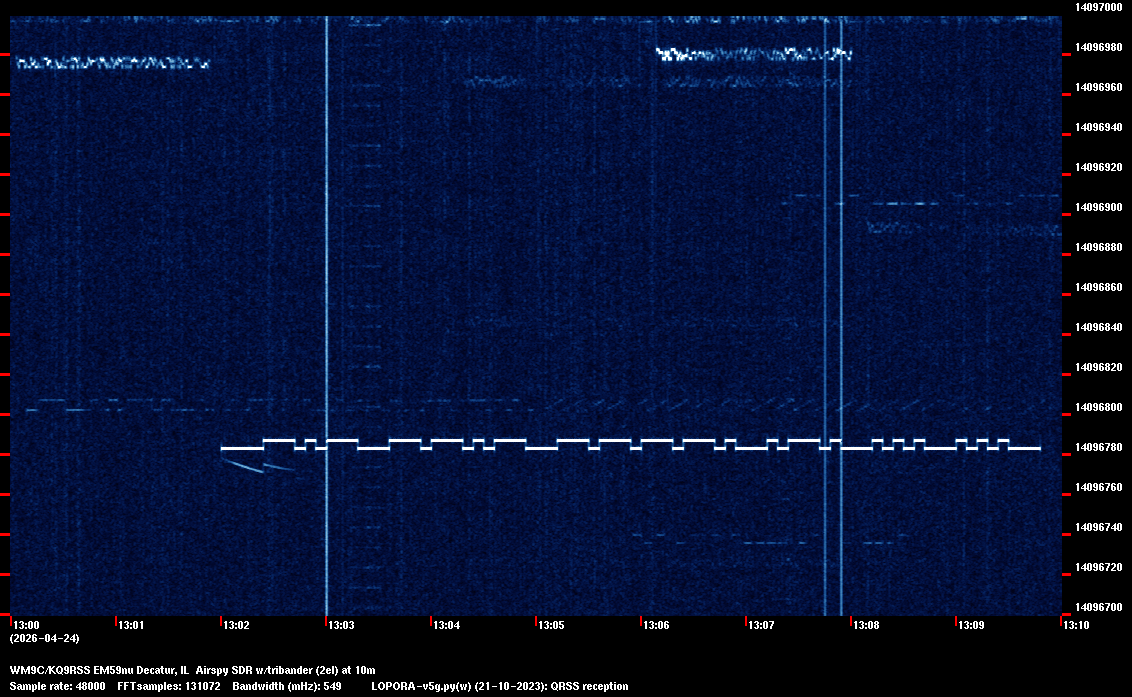Select the 13:01 time marker
1132x697 pixels.
click(x=130, y=626)
